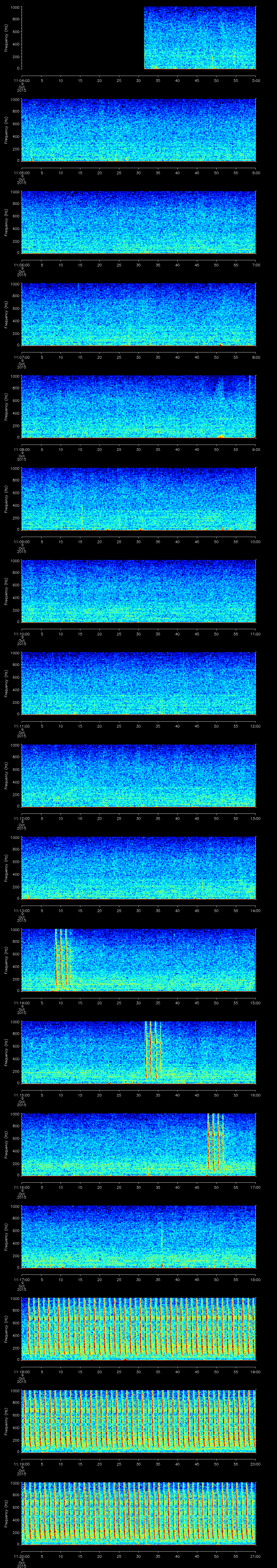277x1568 pixels.
Task: Click the "11:09:00" start time label
Action: point(21,542)
